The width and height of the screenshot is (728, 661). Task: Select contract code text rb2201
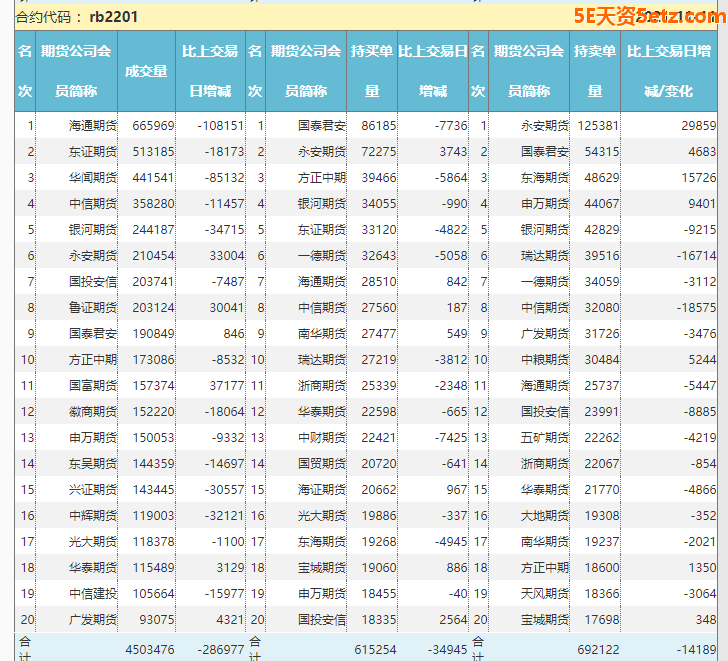pos(114,17)
